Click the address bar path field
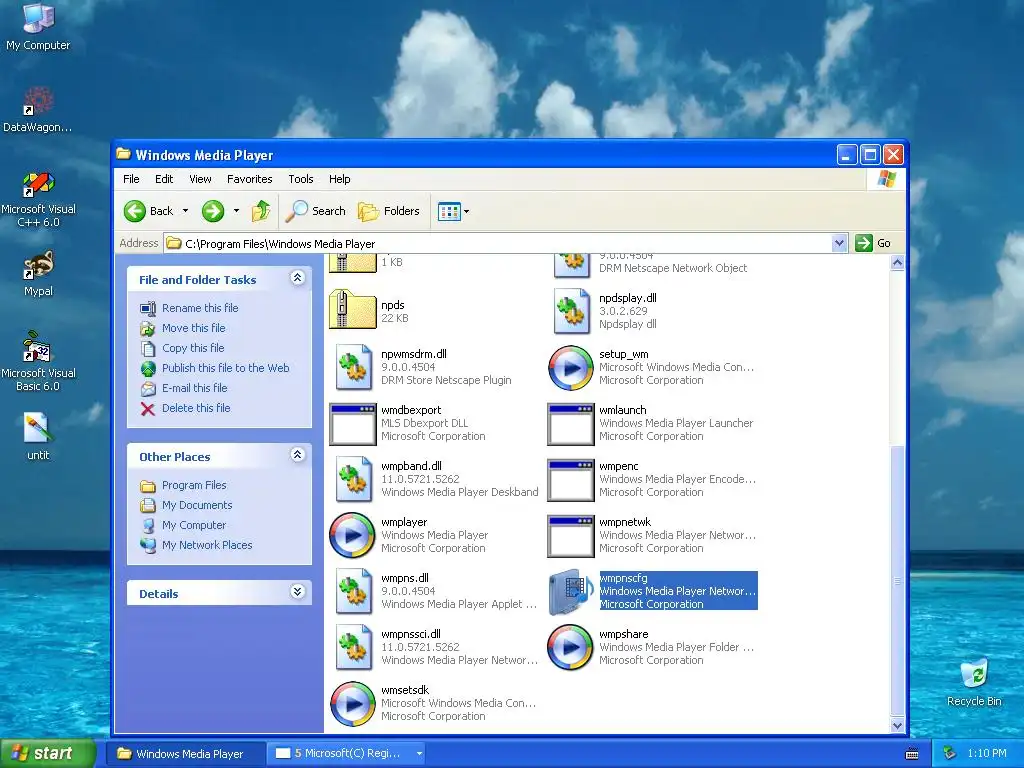Image resolution: width=1024 pixels, height=768 pixels. (x=500, y=244)
